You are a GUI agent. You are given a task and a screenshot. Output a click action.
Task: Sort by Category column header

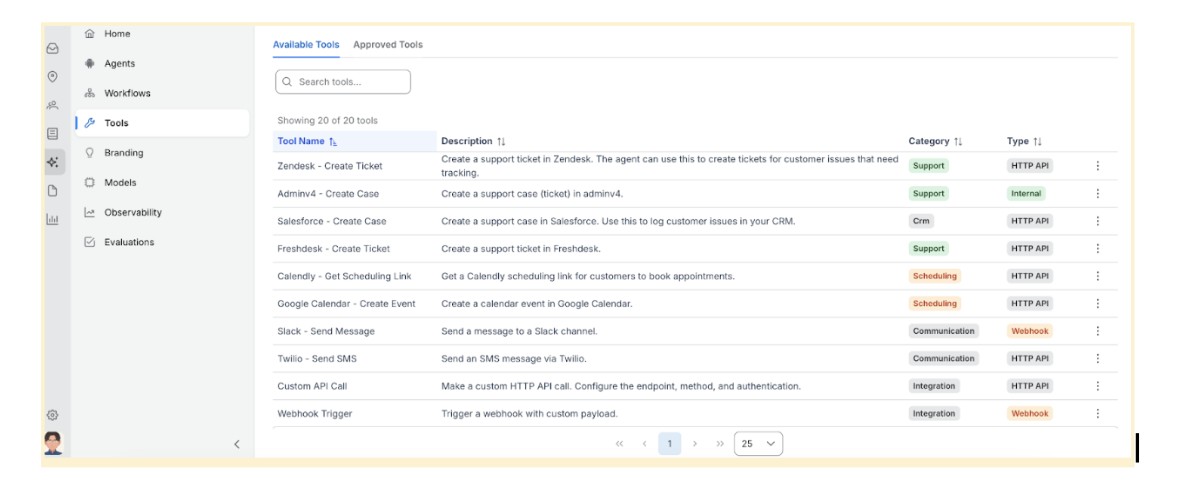click(935, 141)
